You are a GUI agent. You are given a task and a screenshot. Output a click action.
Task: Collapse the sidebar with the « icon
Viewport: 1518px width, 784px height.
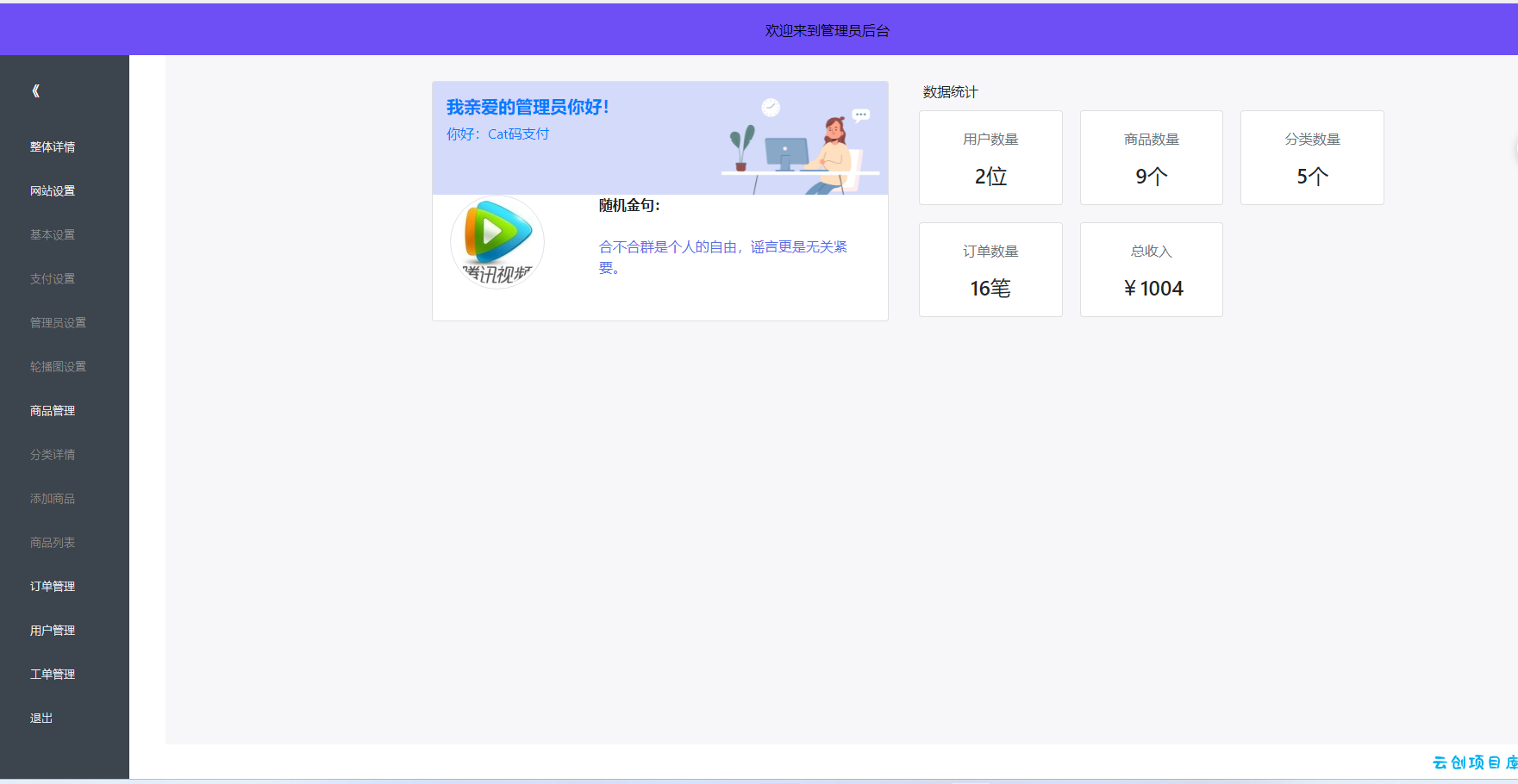tap(35, 90)
